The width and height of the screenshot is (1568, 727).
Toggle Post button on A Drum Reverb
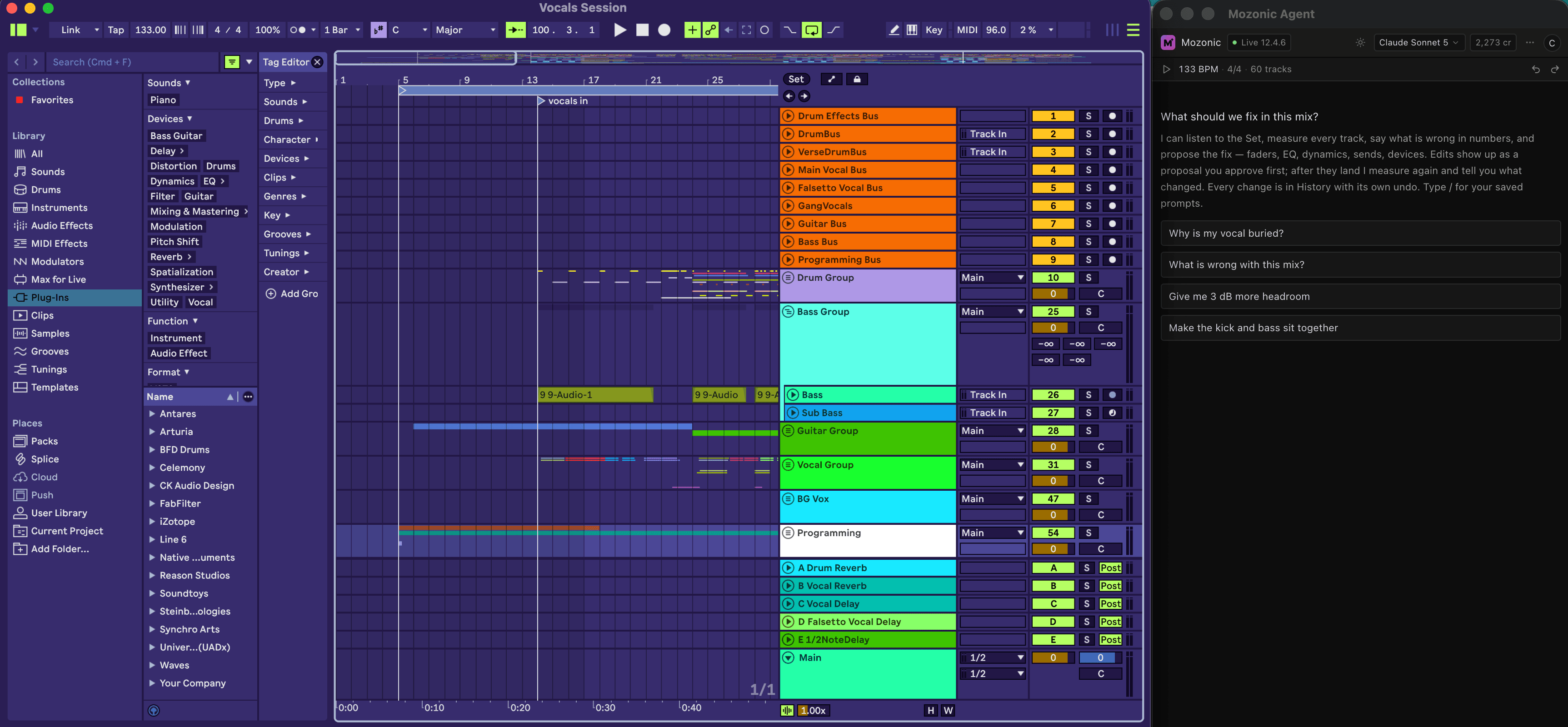point(1110,568)
